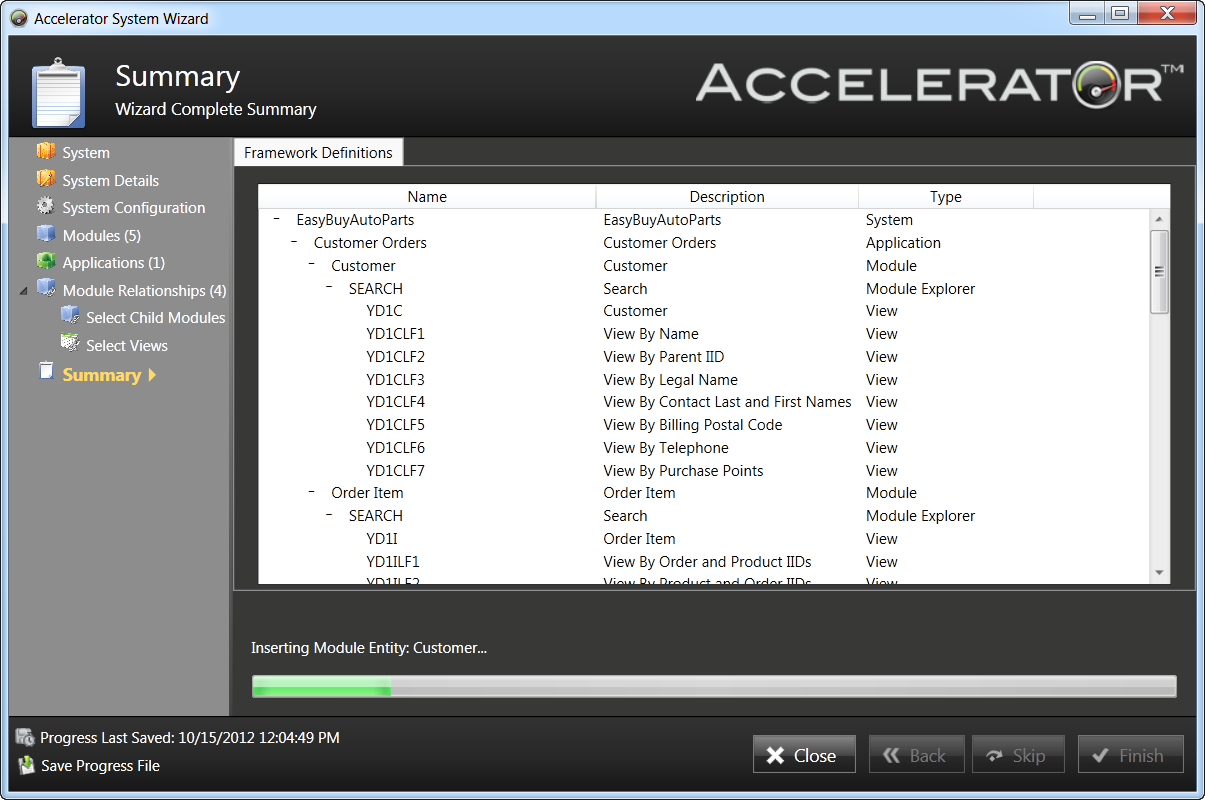Screen dimensions: 1205x800
Task: Click the 'Application' type cell
Action: pos(903,243)
